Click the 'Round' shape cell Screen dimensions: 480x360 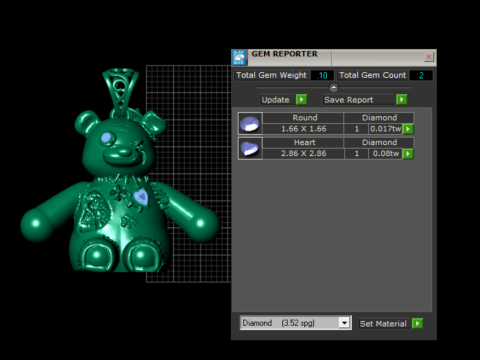click(303, 118)
